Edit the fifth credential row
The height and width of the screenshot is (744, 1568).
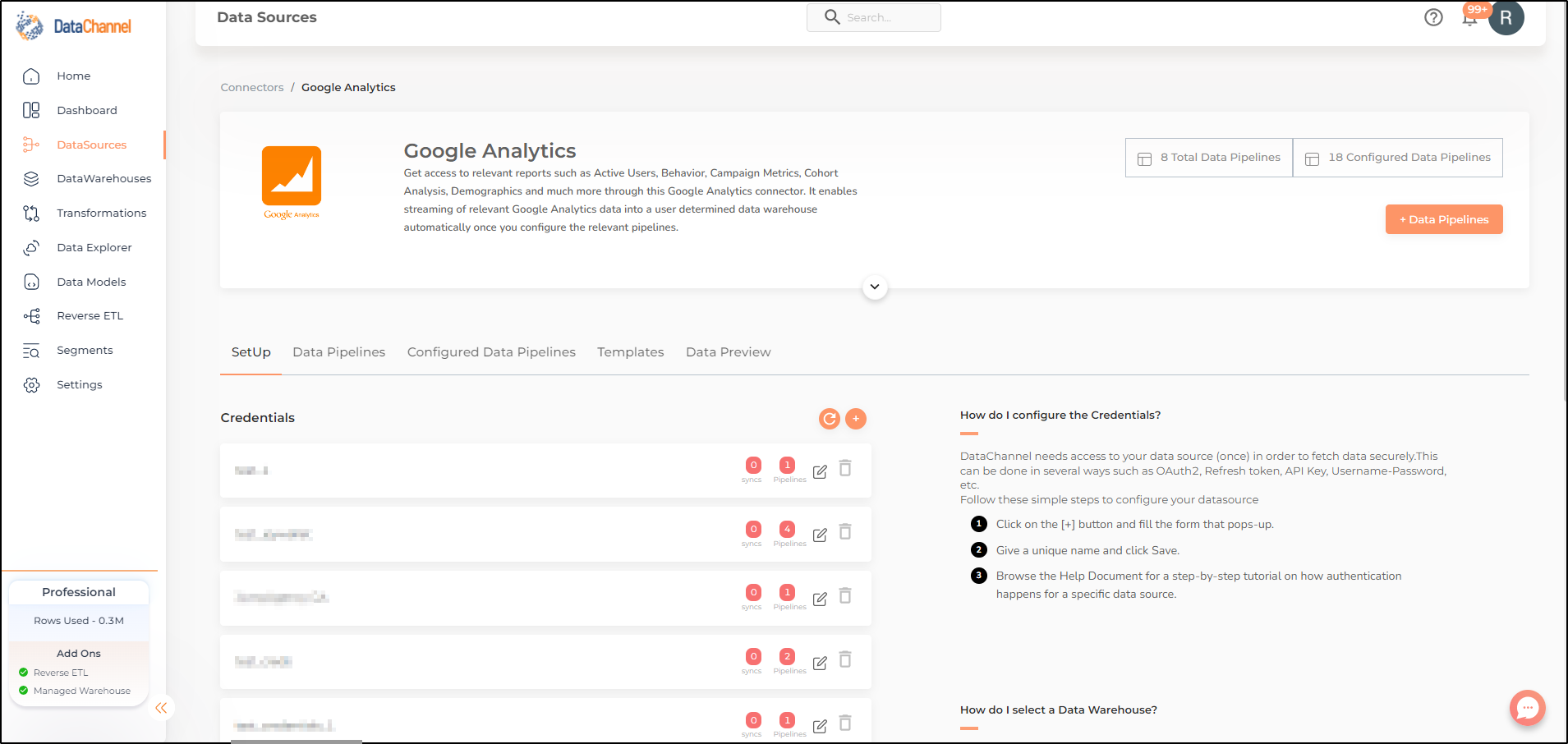pyautogui.click(x=820, y=726)
